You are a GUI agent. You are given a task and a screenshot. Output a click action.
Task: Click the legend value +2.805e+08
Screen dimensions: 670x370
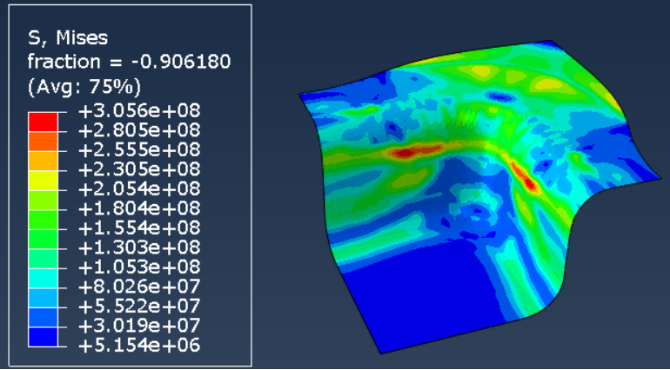[x=139, y=130]
